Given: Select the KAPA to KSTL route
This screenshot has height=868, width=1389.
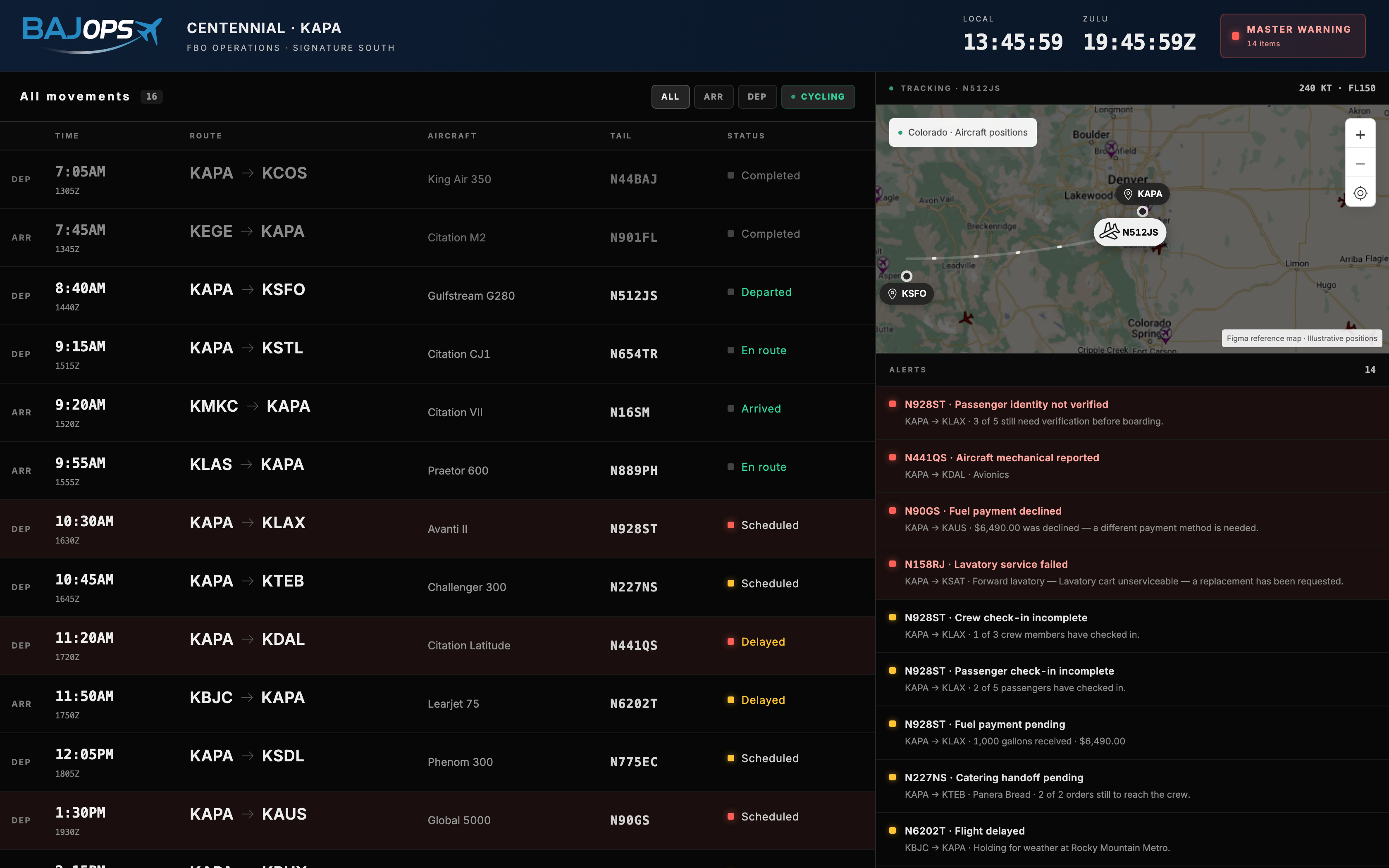Looking at the screenshot, I should (x=247, y=348).
